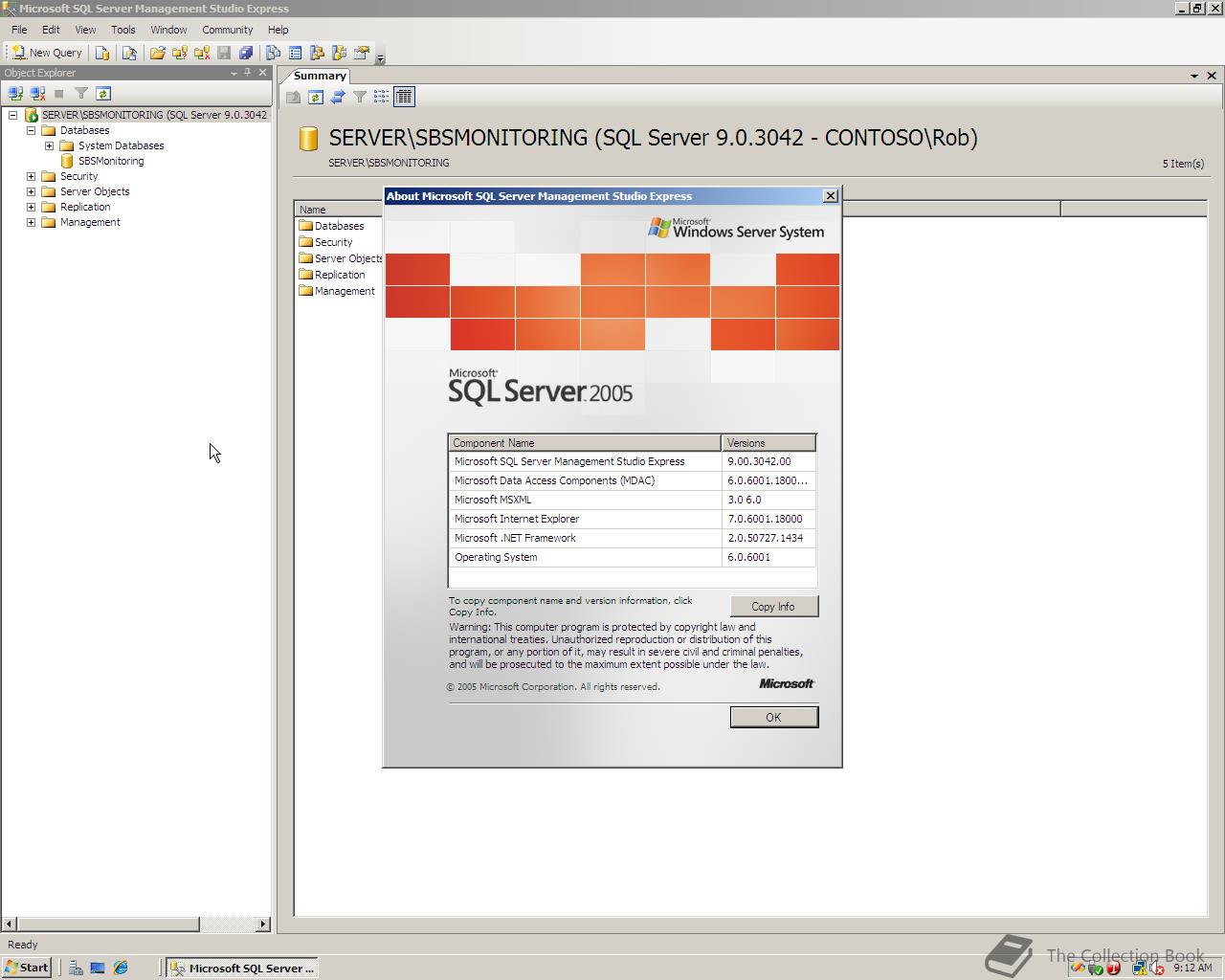Collapse the Databases tree node
Screen dimensions: 1225x980
[x=31, y=130]
